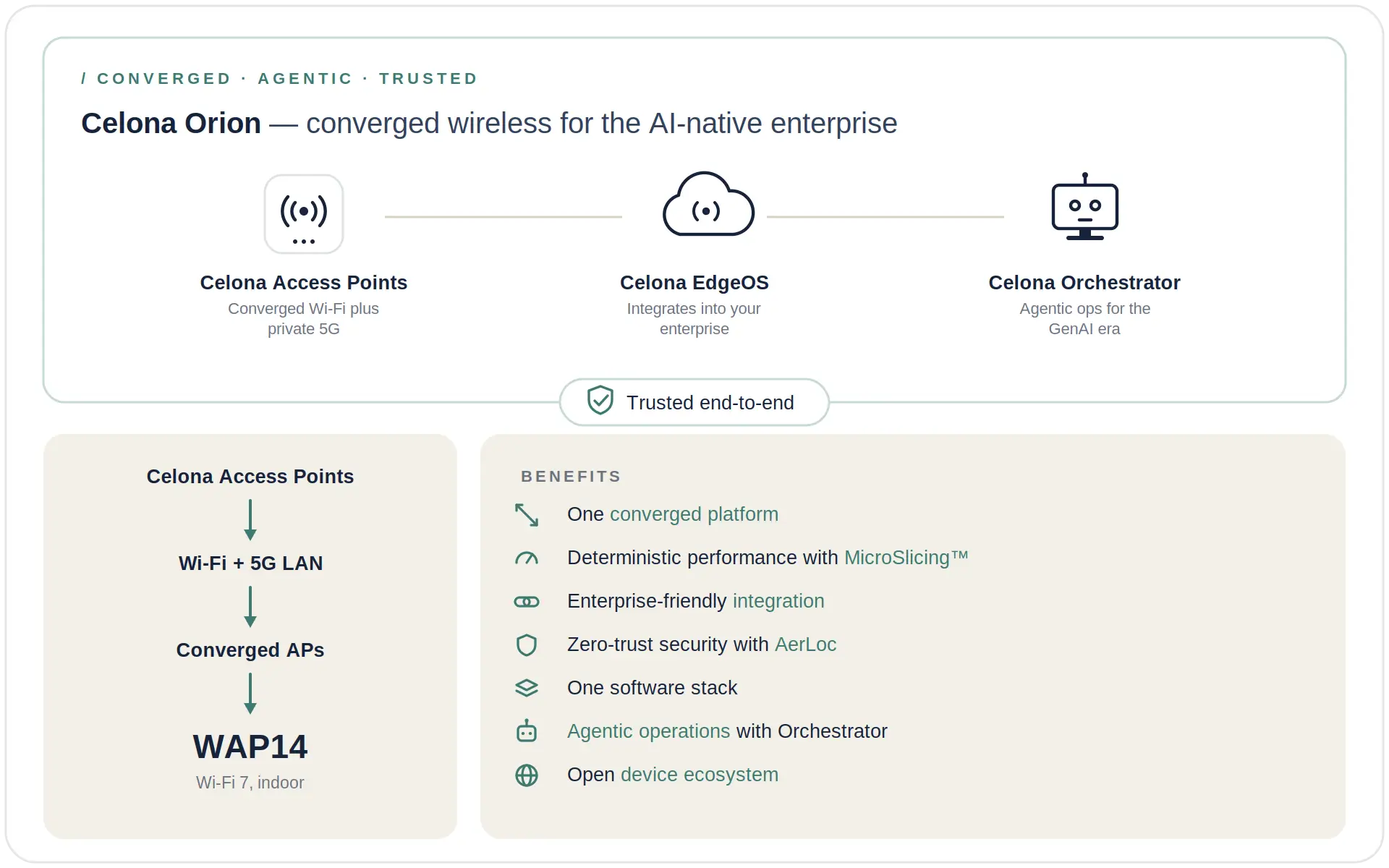
Task: Open the device ecosystem link
Action: [700, 775]
